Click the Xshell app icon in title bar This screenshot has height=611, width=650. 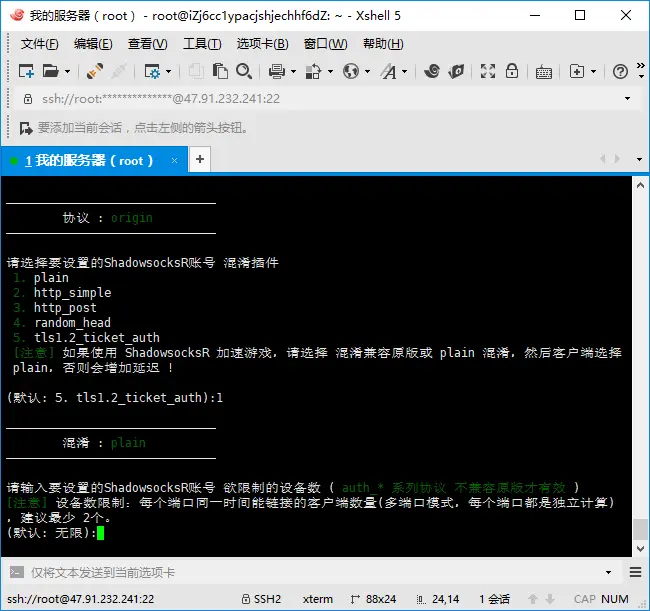(x=17, y=16)
